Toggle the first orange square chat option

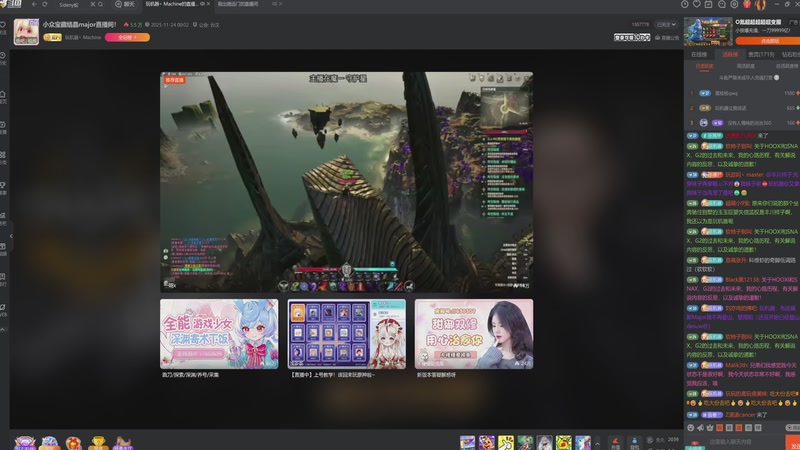(720, 428)
